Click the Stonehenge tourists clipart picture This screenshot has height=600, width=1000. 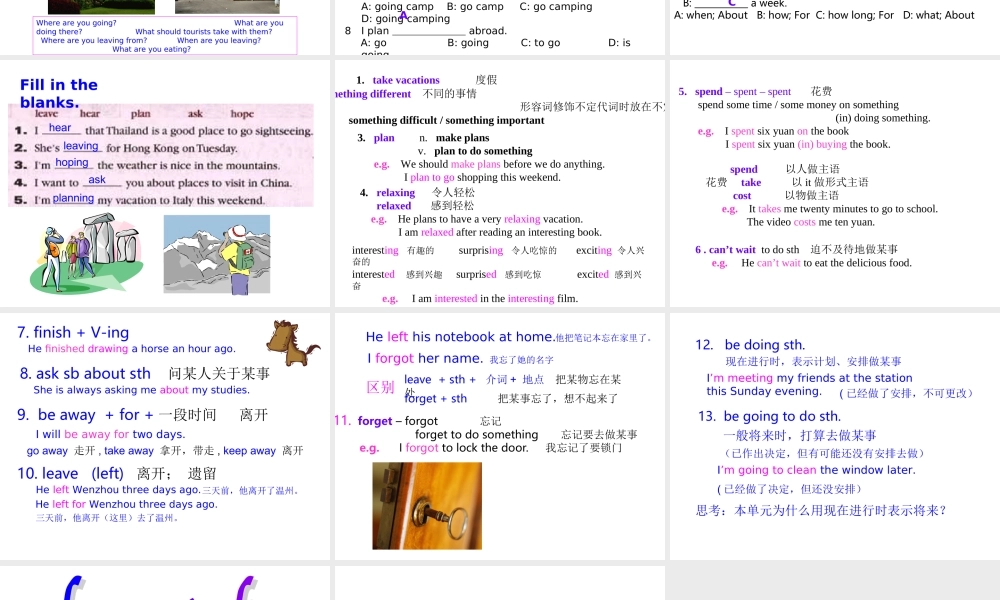point(85,254)
